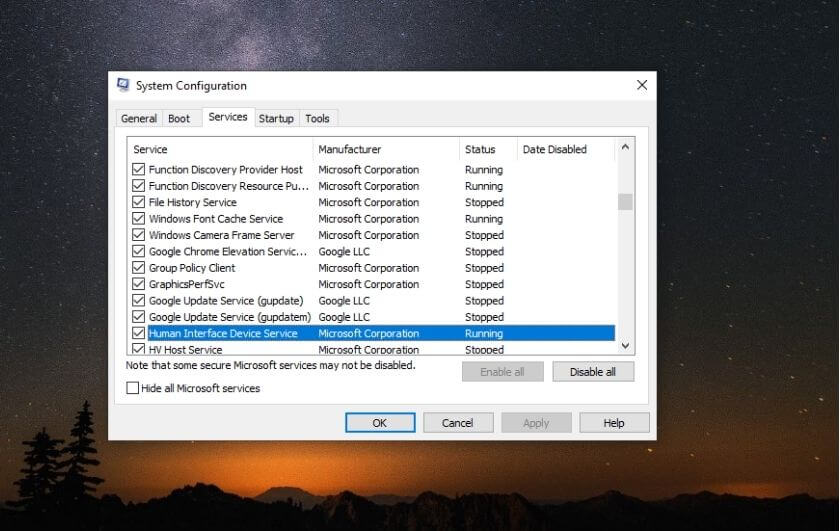Uncheck the GraphicsPerfSvc service
This screenshot has width=840, height=531.
[x=139, y=285]
